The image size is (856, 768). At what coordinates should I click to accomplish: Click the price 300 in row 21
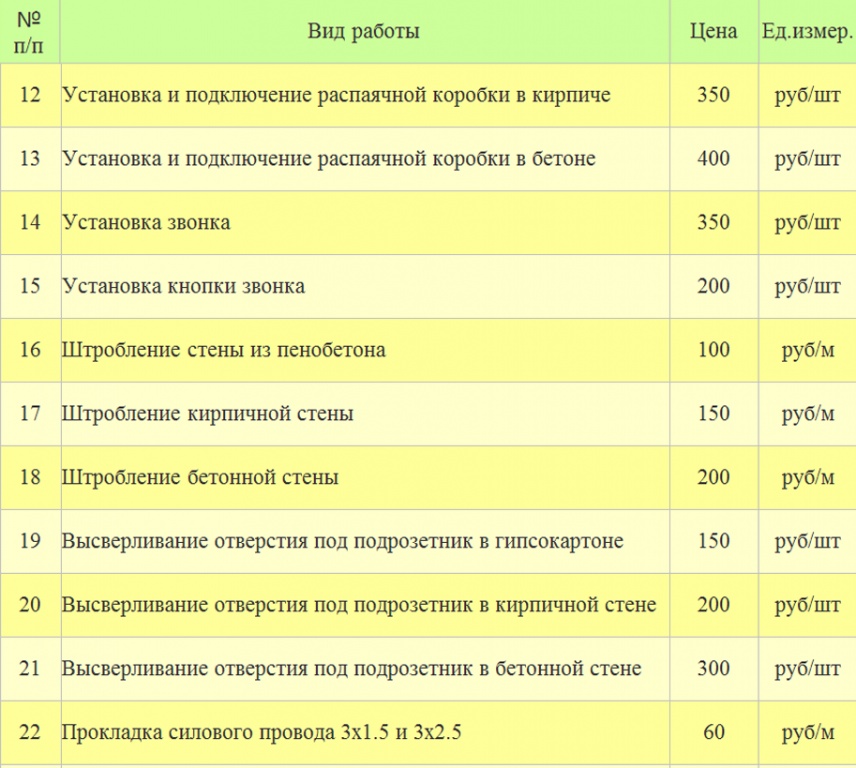pos(714,669)
